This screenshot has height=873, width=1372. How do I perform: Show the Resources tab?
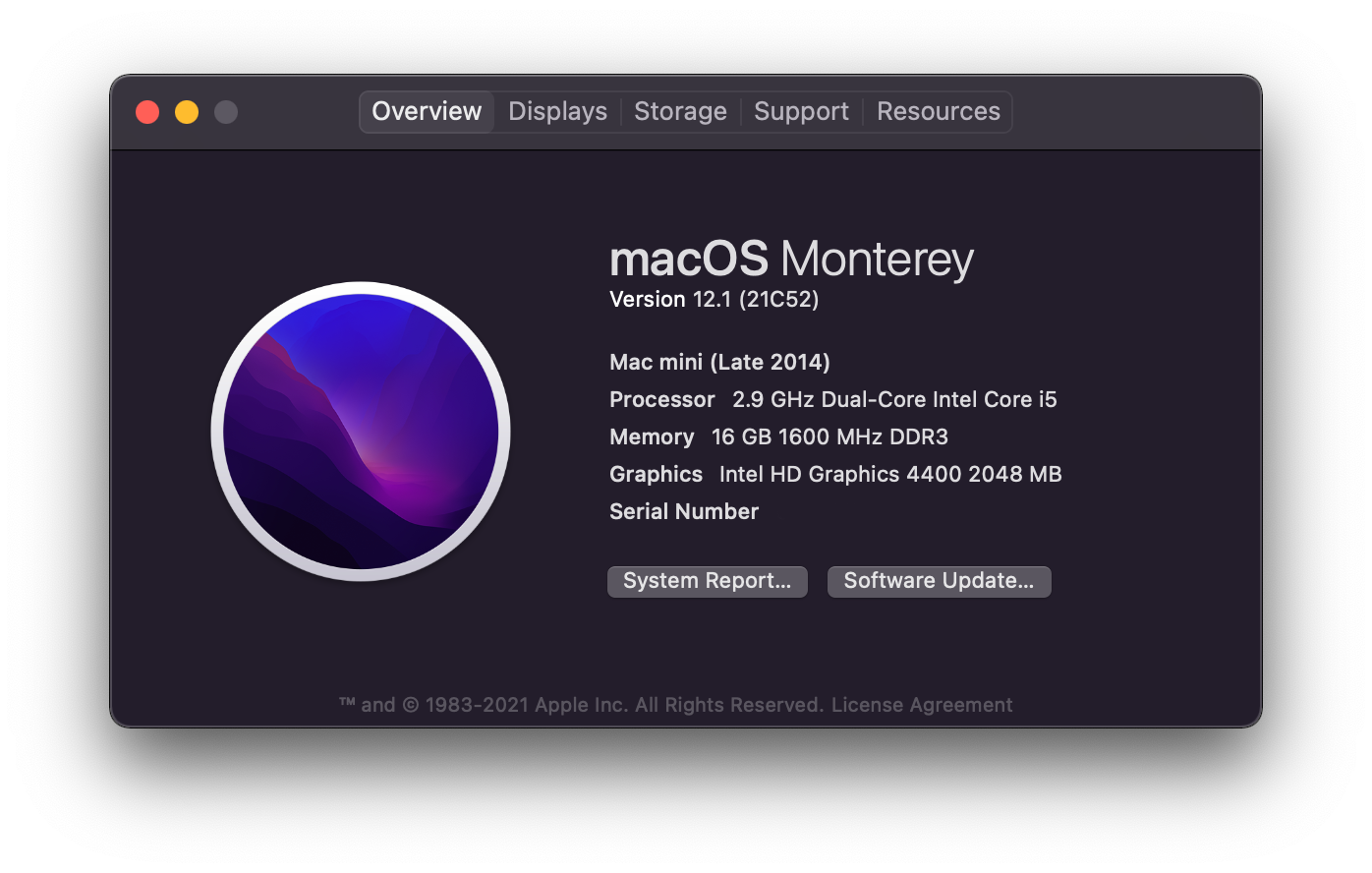tap(939, 111)
